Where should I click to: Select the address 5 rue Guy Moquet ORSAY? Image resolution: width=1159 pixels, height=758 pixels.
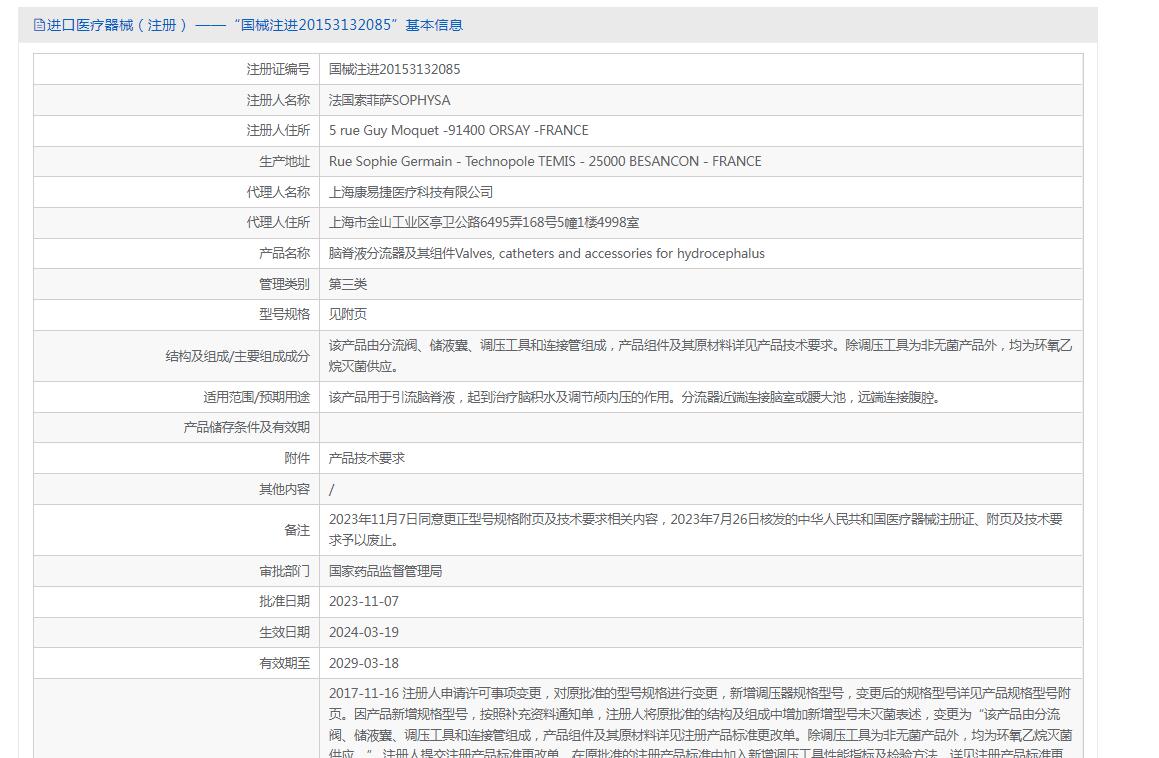click(x=458, y=131)
